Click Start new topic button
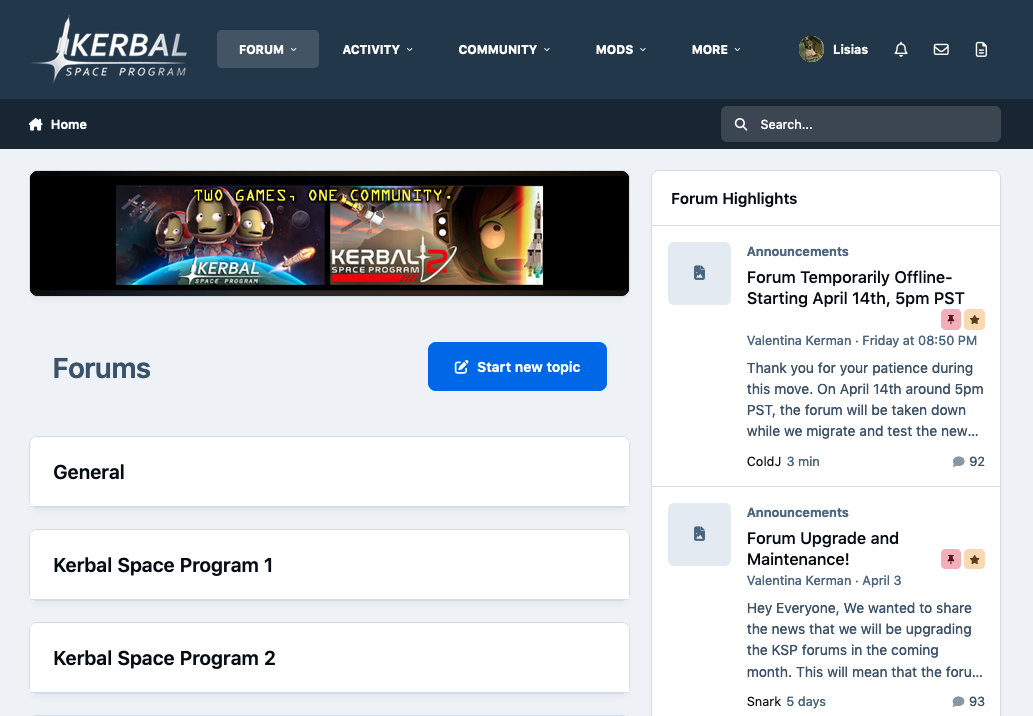1033x716 pixels. tap(517, 366)
